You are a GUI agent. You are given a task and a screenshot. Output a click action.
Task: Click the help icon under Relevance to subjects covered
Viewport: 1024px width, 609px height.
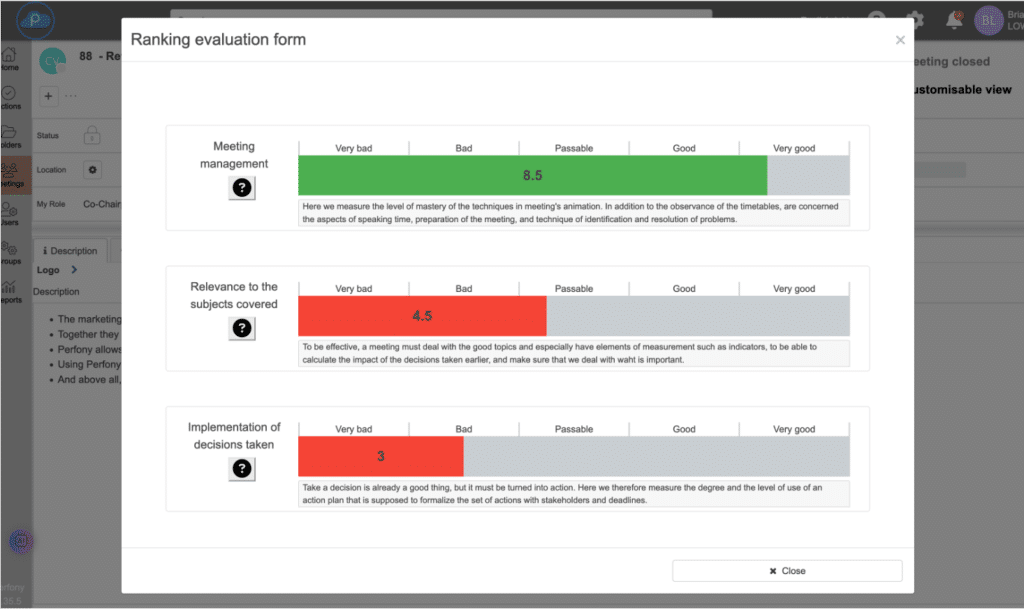(x=241, y=328)
